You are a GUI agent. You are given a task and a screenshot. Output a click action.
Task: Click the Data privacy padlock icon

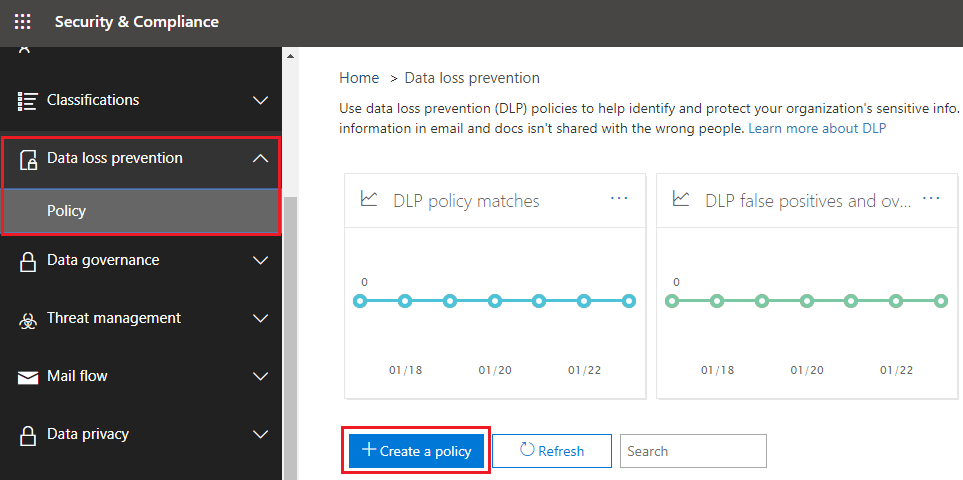point(28,435)
